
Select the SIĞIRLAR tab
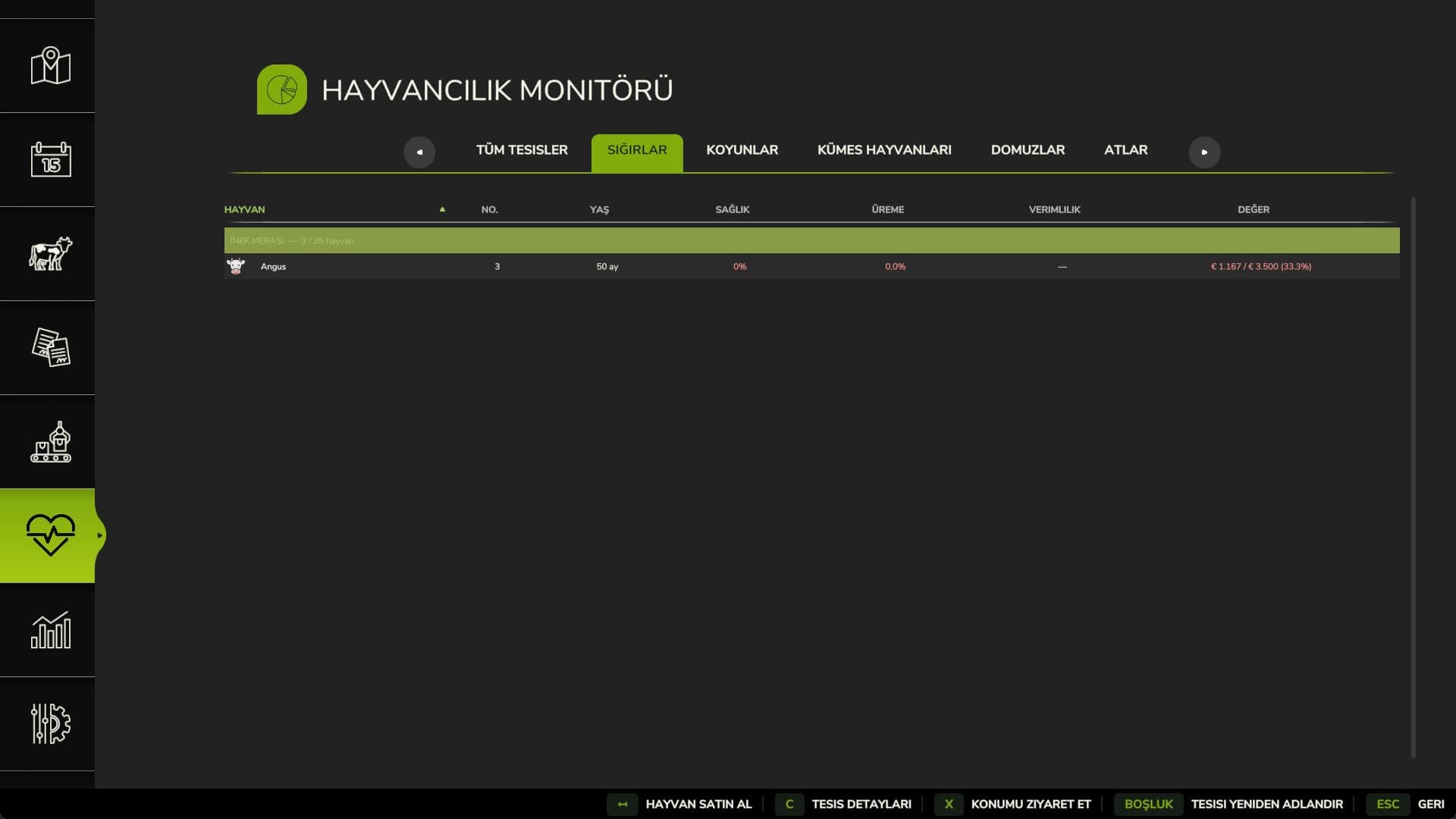(x=637, y=152)
